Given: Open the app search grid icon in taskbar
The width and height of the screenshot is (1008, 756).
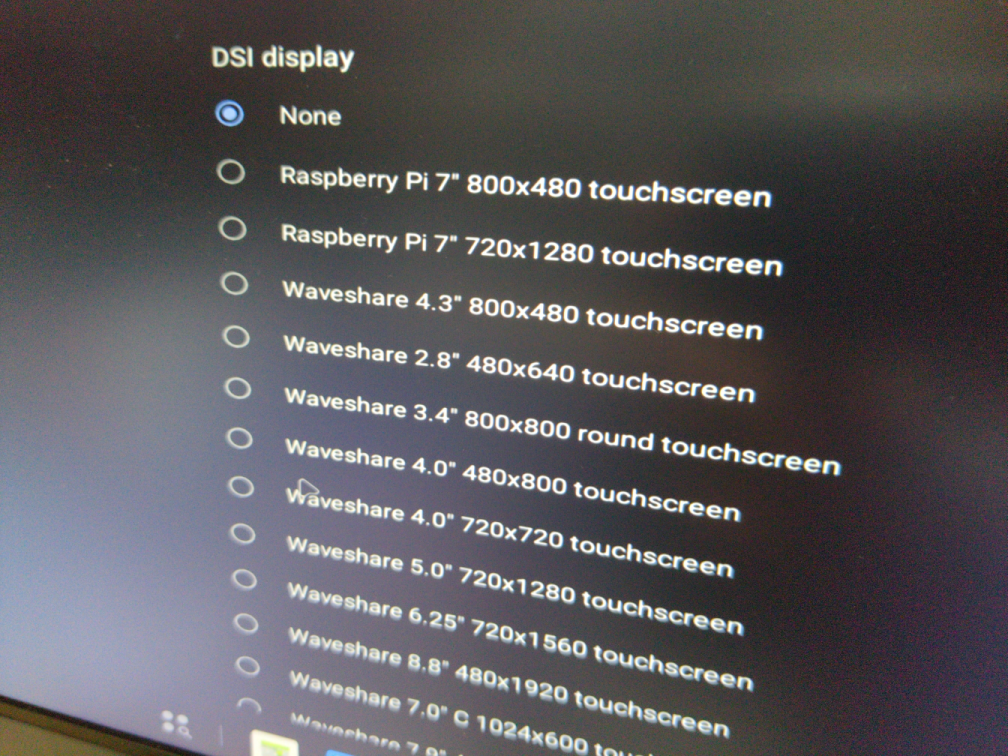Looking at the screenshot, I should click(x=176, y=724).
